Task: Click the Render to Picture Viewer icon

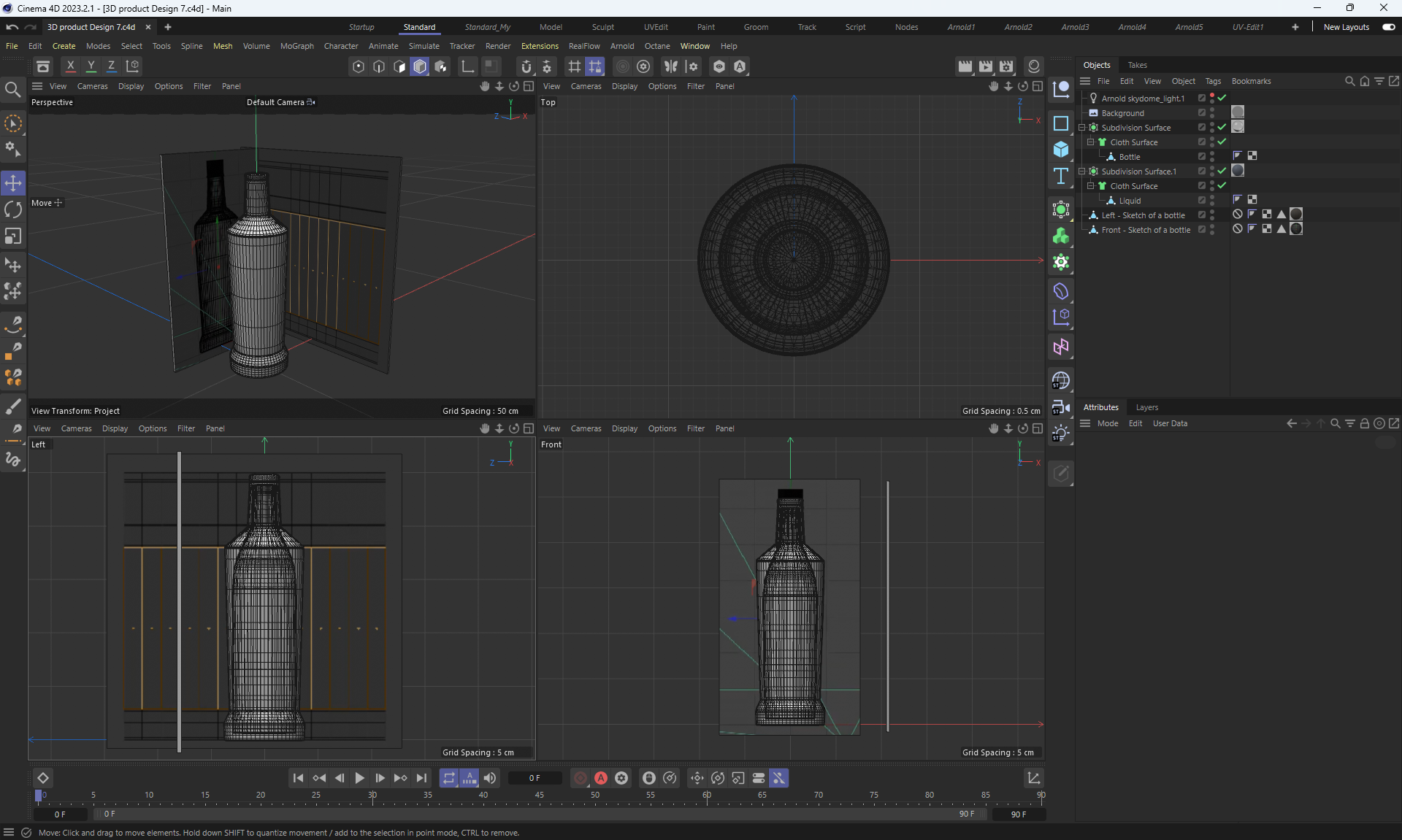Action: click(986, 66)
